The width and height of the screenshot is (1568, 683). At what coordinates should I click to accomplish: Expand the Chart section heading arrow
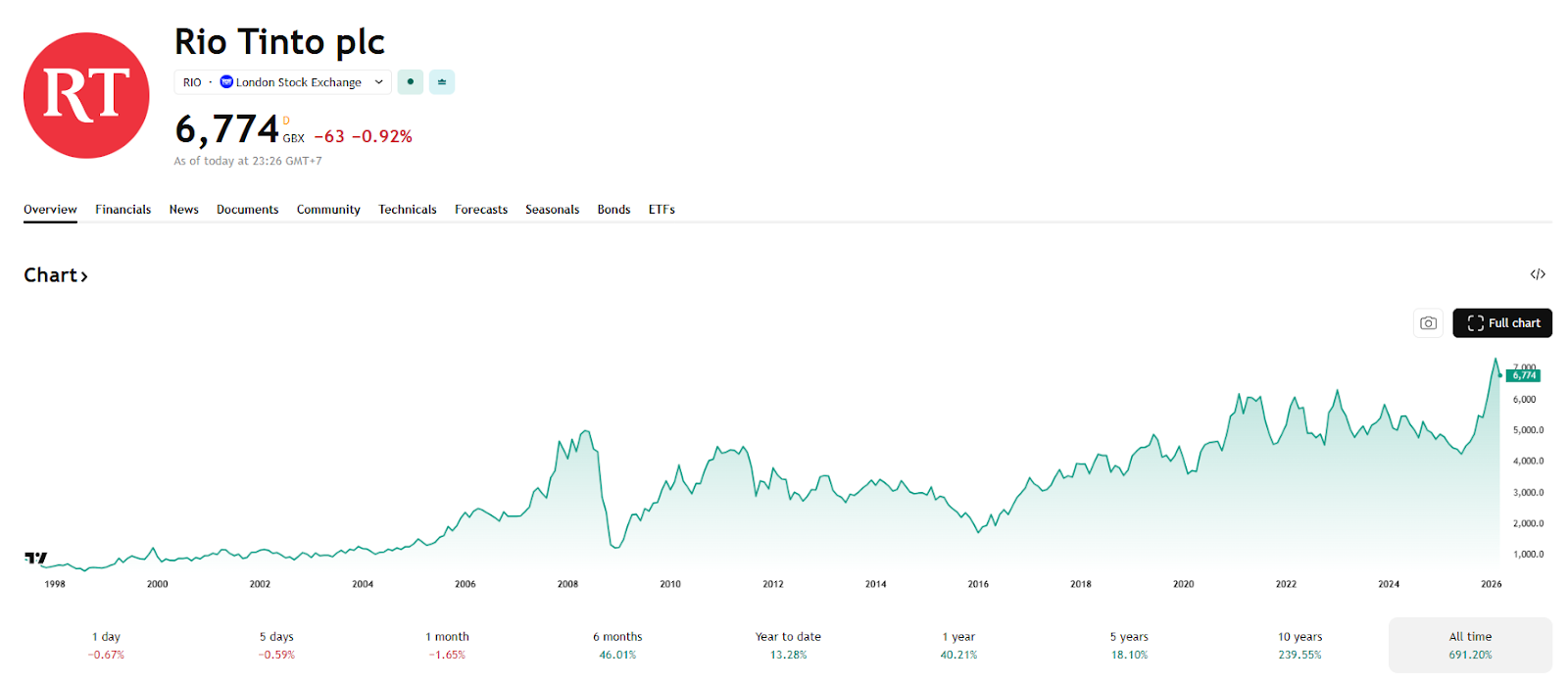(84, 276)
